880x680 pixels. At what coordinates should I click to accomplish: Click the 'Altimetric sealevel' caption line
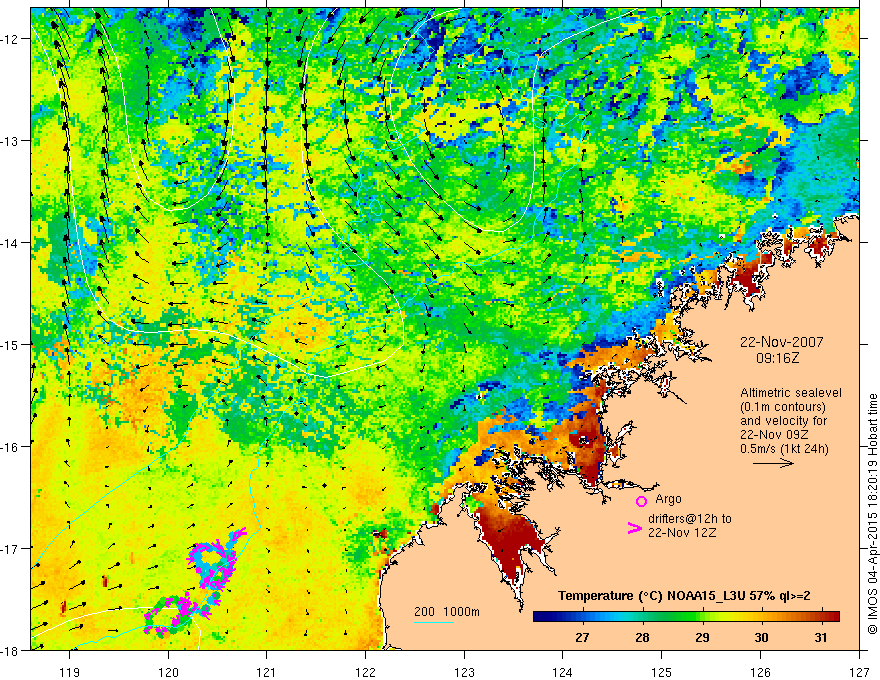point(791,393)
